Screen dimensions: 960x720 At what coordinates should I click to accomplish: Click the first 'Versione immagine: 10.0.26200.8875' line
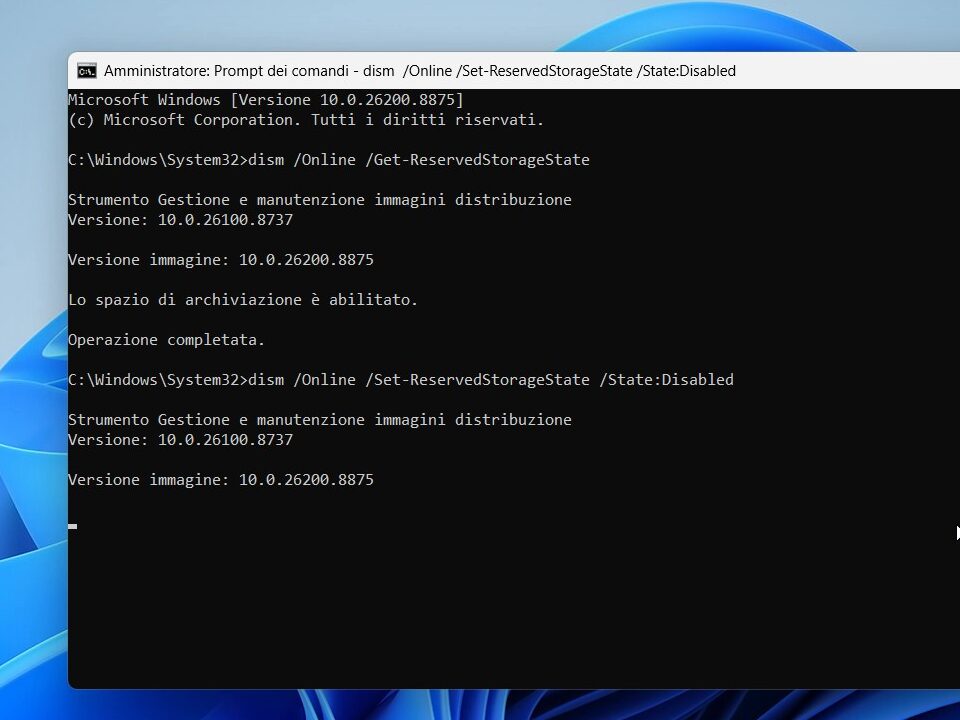220,260
